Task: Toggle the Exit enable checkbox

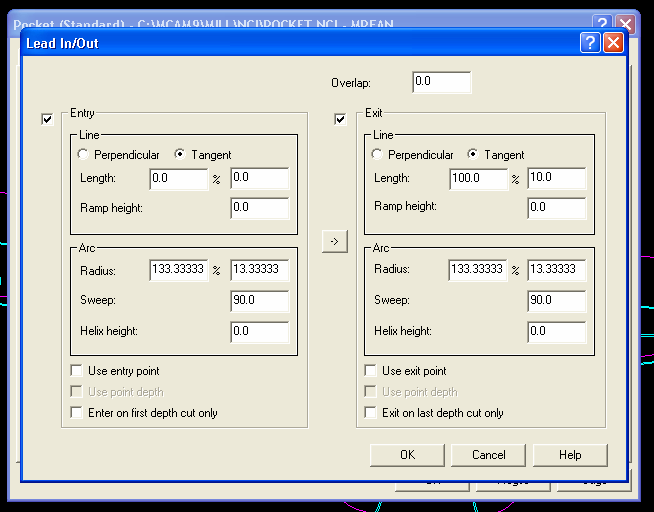Action: coord(340,119)
